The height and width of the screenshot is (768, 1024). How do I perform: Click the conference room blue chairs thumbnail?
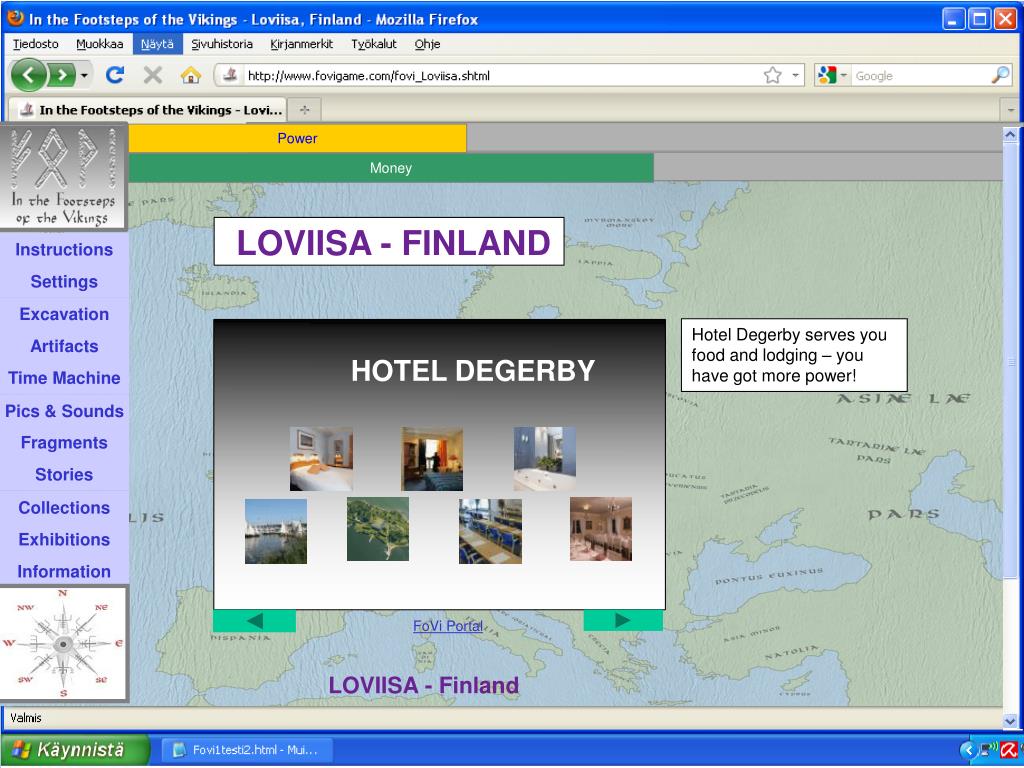tap(490, 531)
